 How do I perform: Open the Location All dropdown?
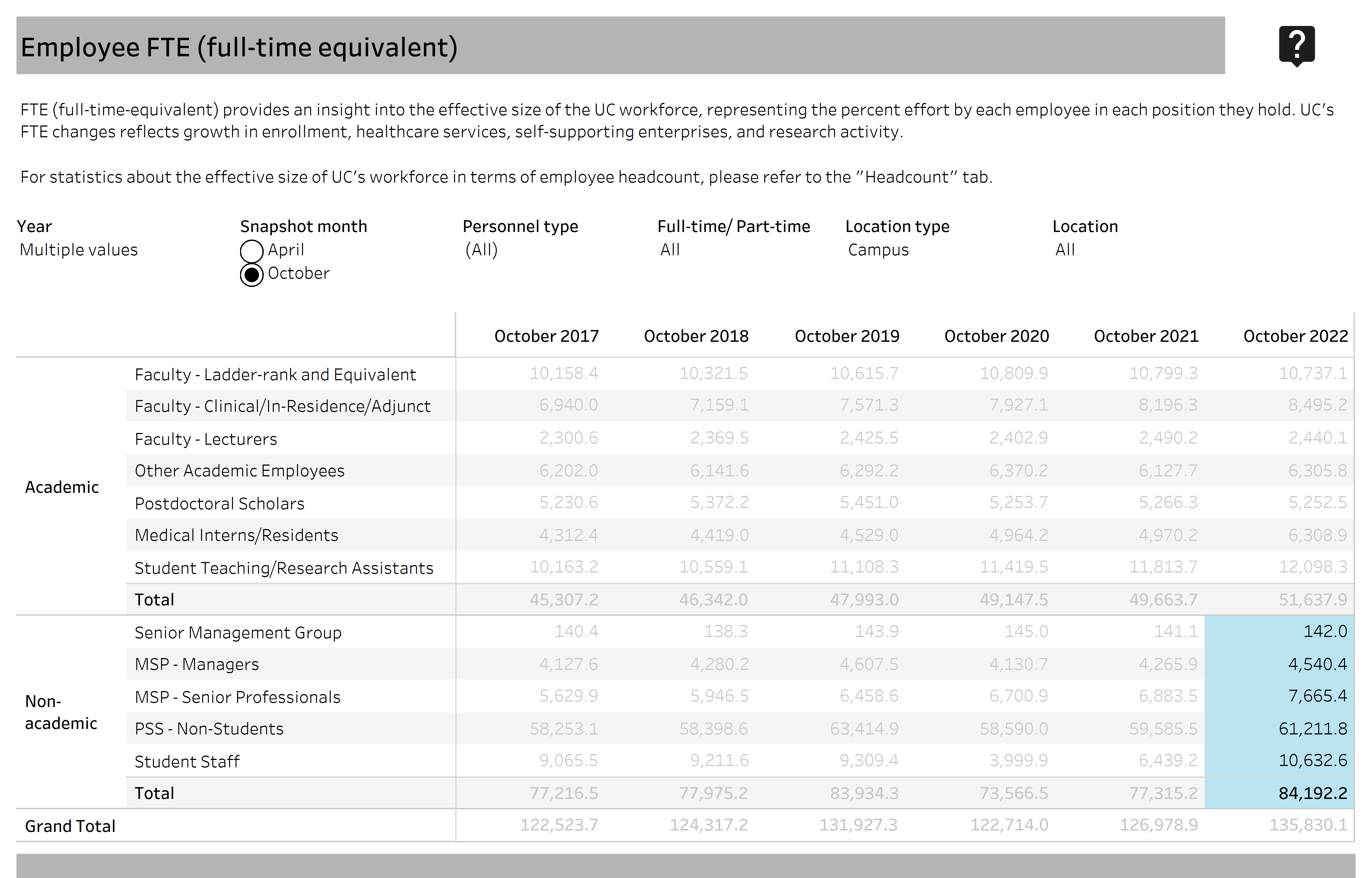(1065, 250)
